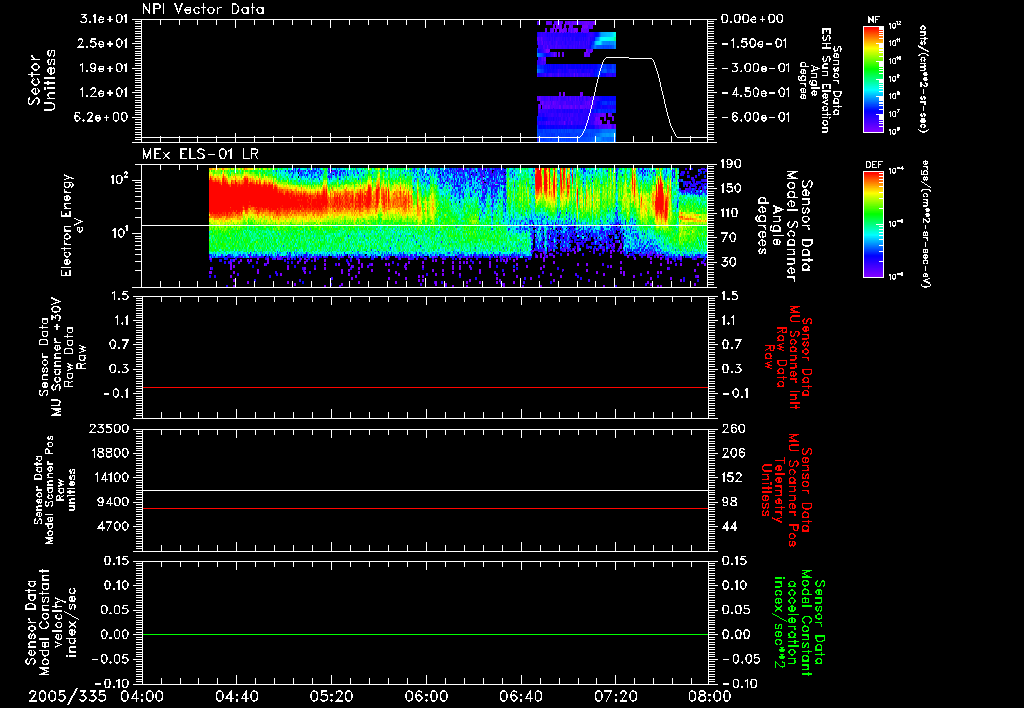Click the white sun elevation curve plateau
This screenshot has width=1024, height=708.
629,58
